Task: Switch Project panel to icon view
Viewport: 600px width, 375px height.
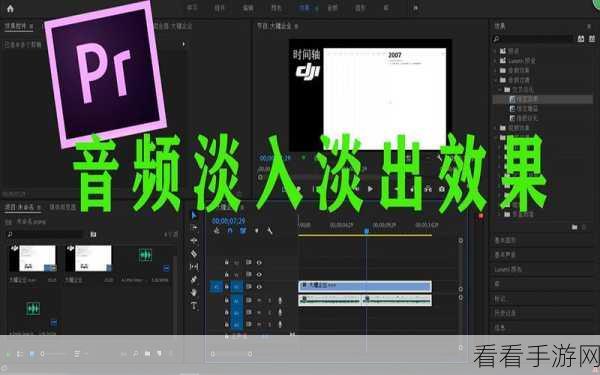Action: (x=32, y=354)
